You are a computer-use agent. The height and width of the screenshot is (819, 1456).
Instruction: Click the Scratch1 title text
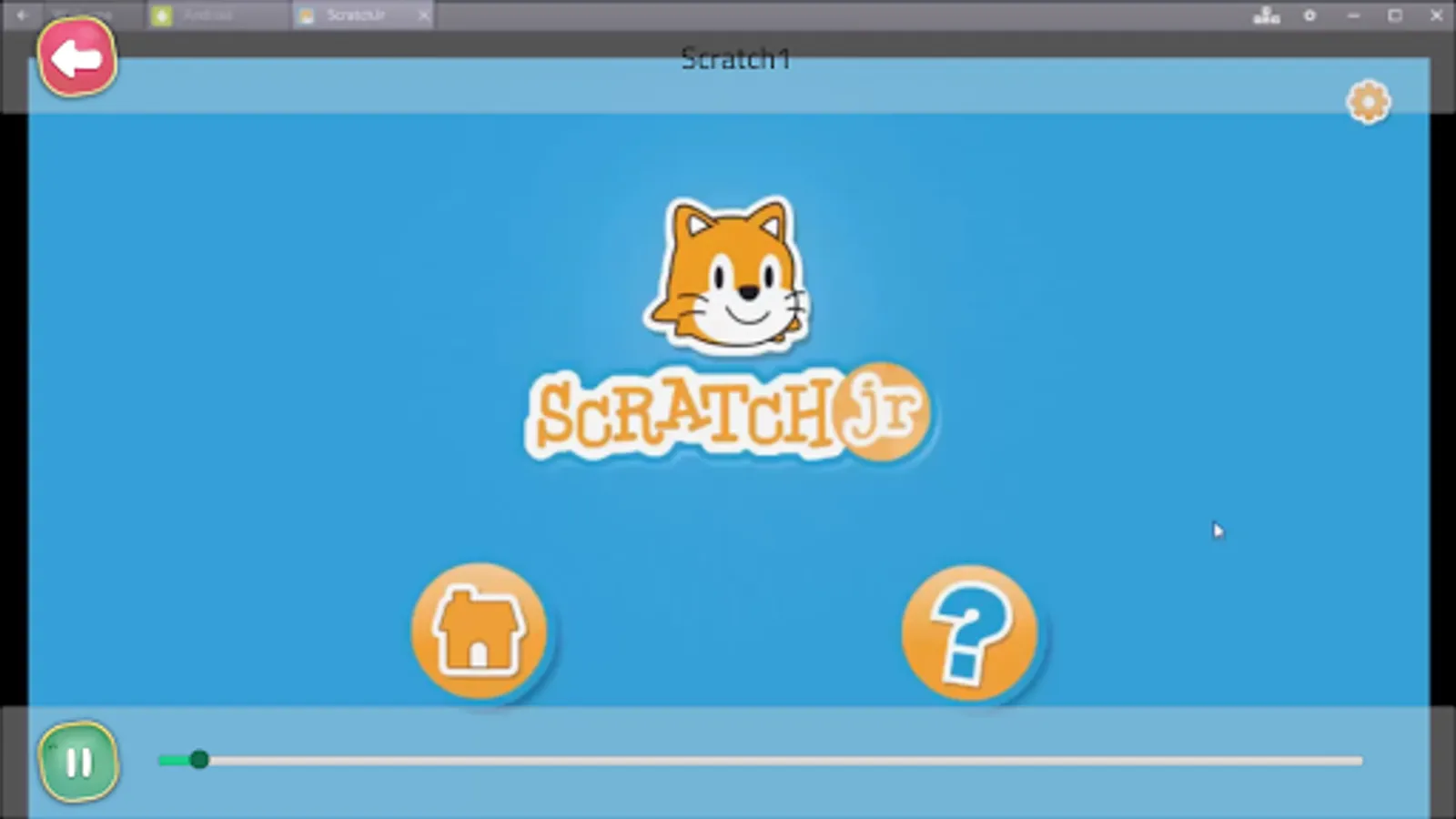(733, 58)
